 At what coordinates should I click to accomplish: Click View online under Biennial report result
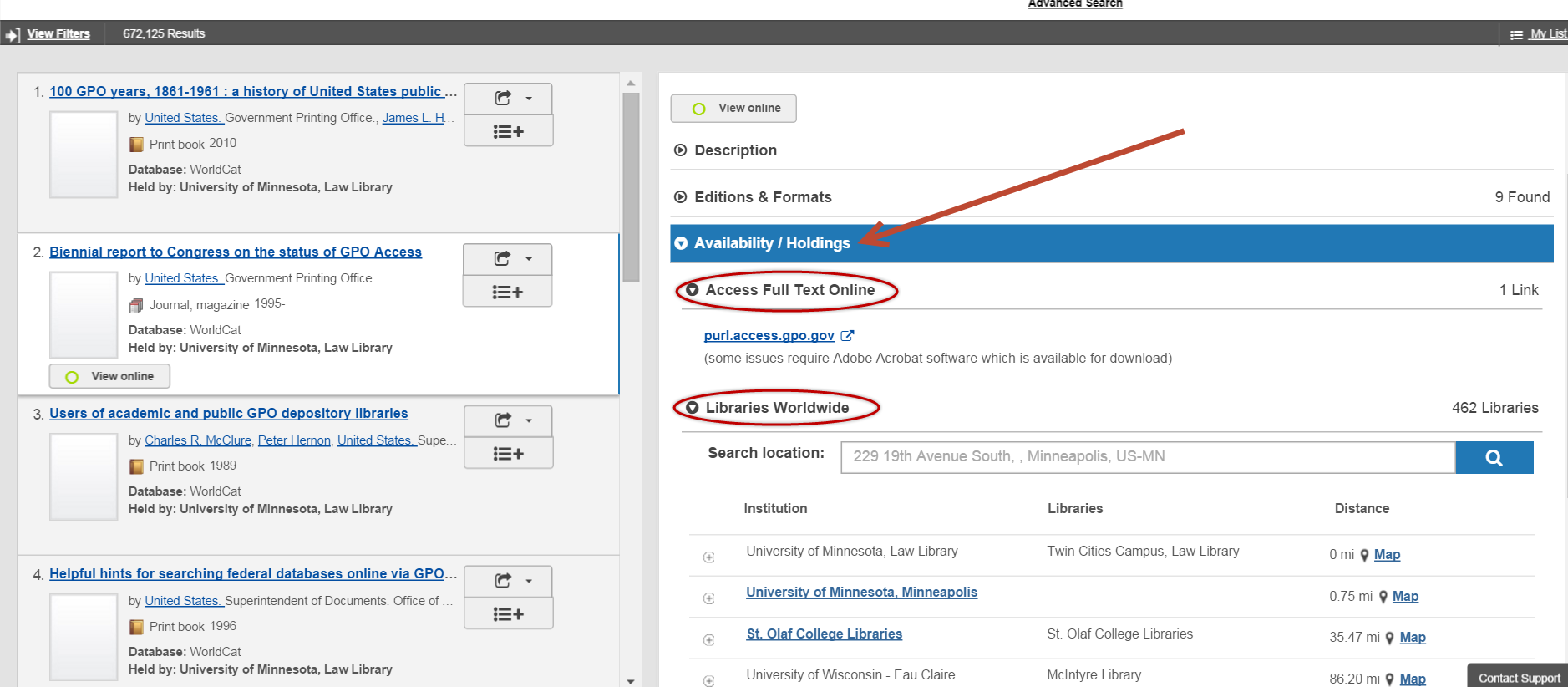coord(109,376)
